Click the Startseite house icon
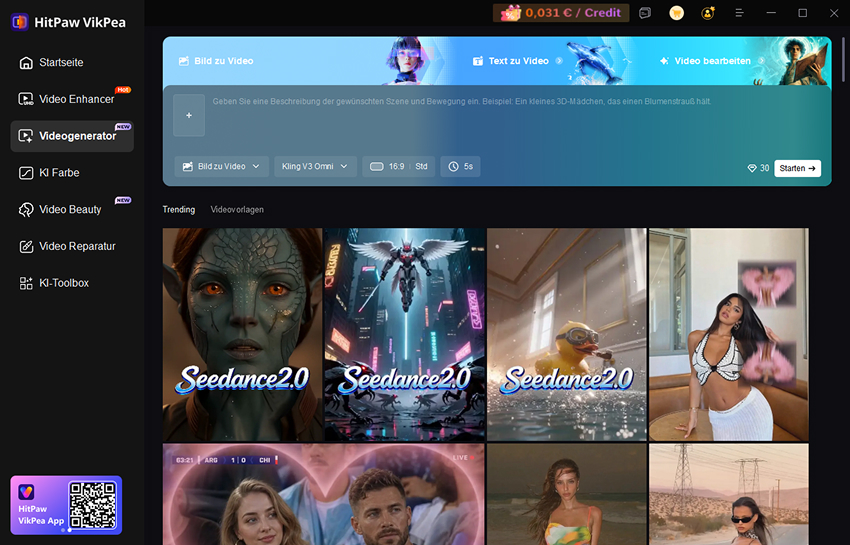This screenshot has width=850, height=545. click(26, 63)
